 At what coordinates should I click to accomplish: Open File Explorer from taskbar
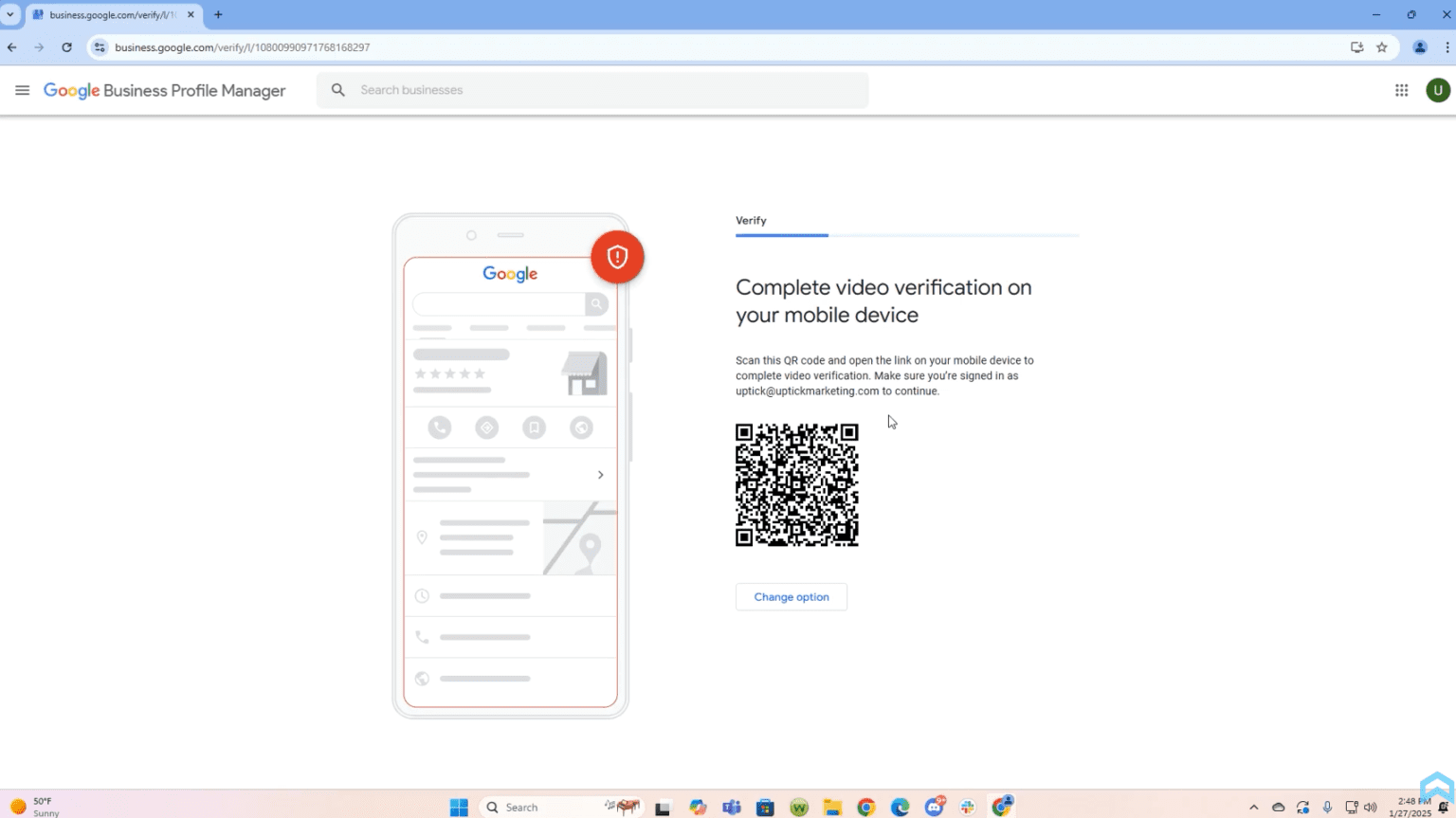832,808
